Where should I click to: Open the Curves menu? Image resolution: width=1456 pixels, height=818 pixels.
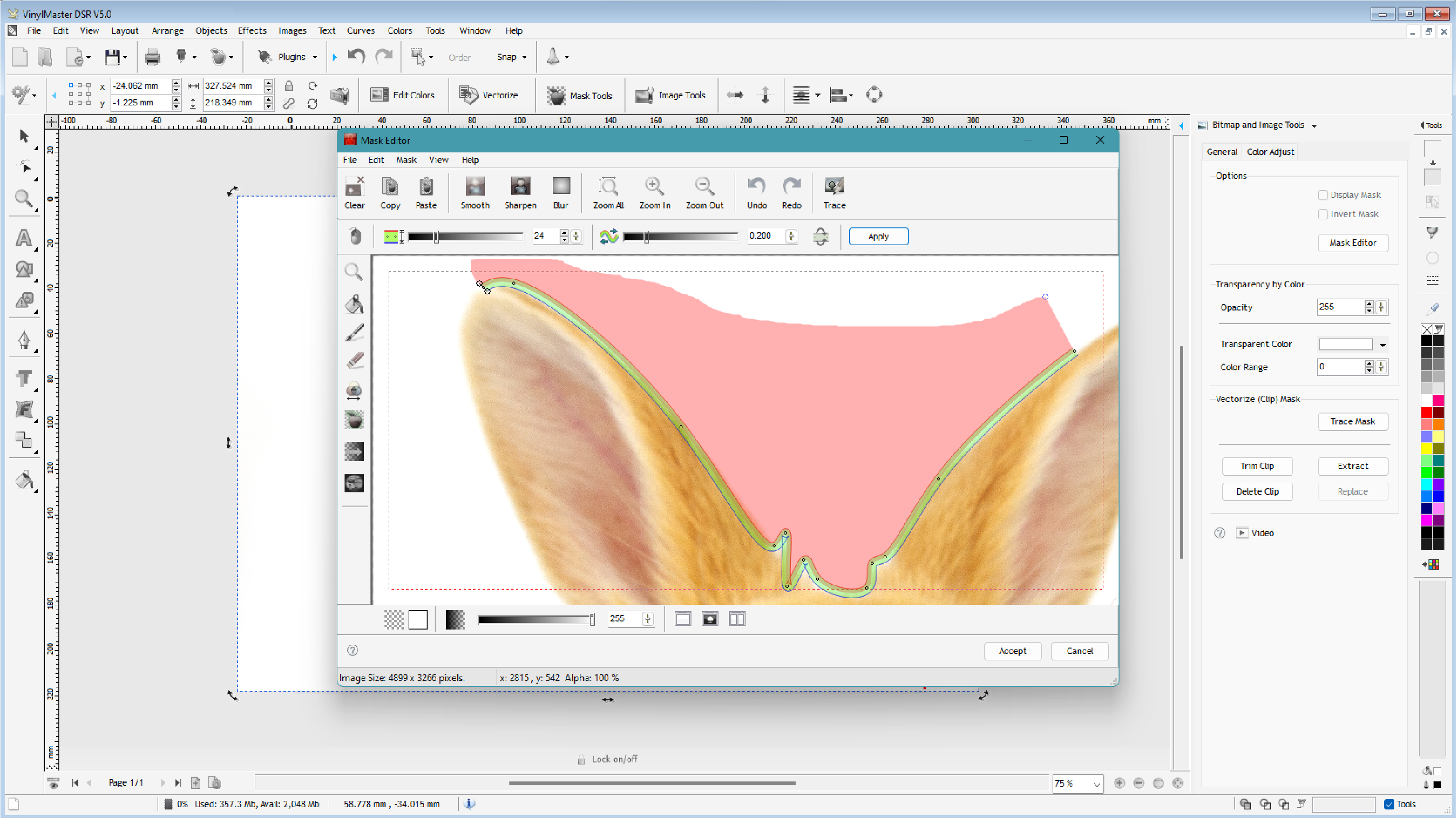point(361,30)
